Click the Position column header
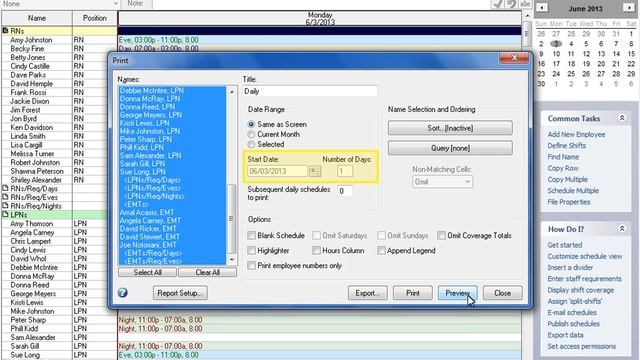The height and width of the screenshot is (360, 640). pyautogui.click(x=95, y=18)
